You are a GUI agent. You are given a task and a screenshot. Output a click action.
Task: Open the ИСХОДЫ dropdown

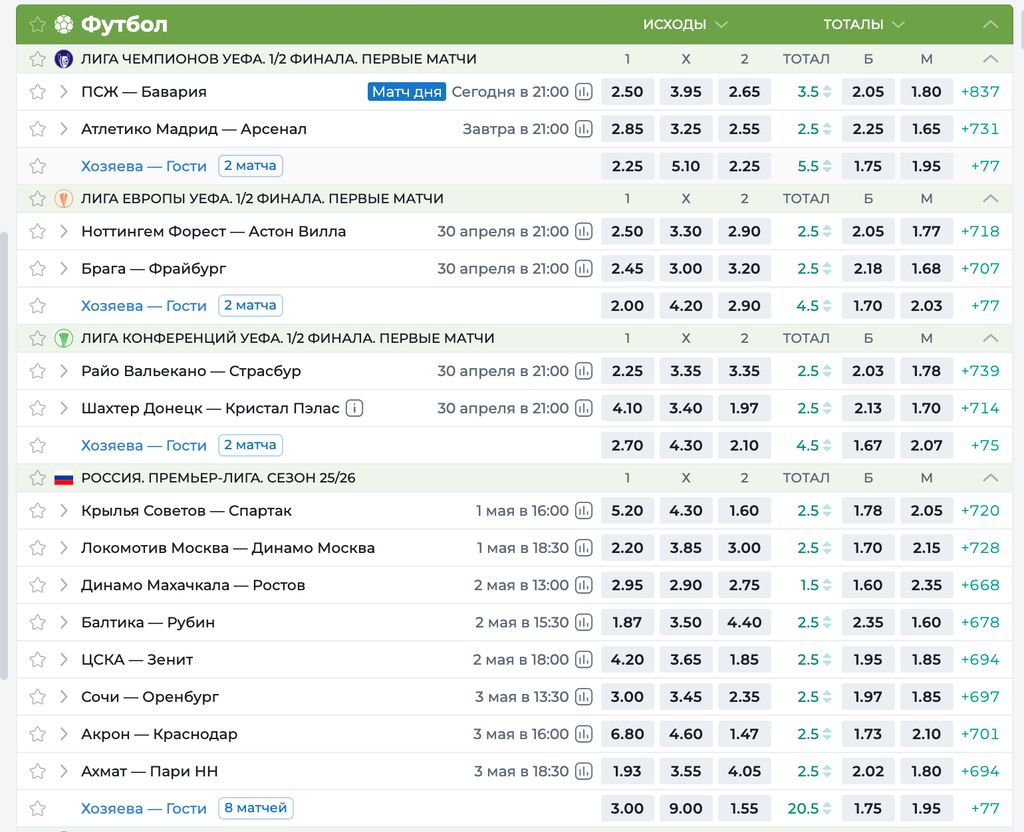(x=685, y=25)
